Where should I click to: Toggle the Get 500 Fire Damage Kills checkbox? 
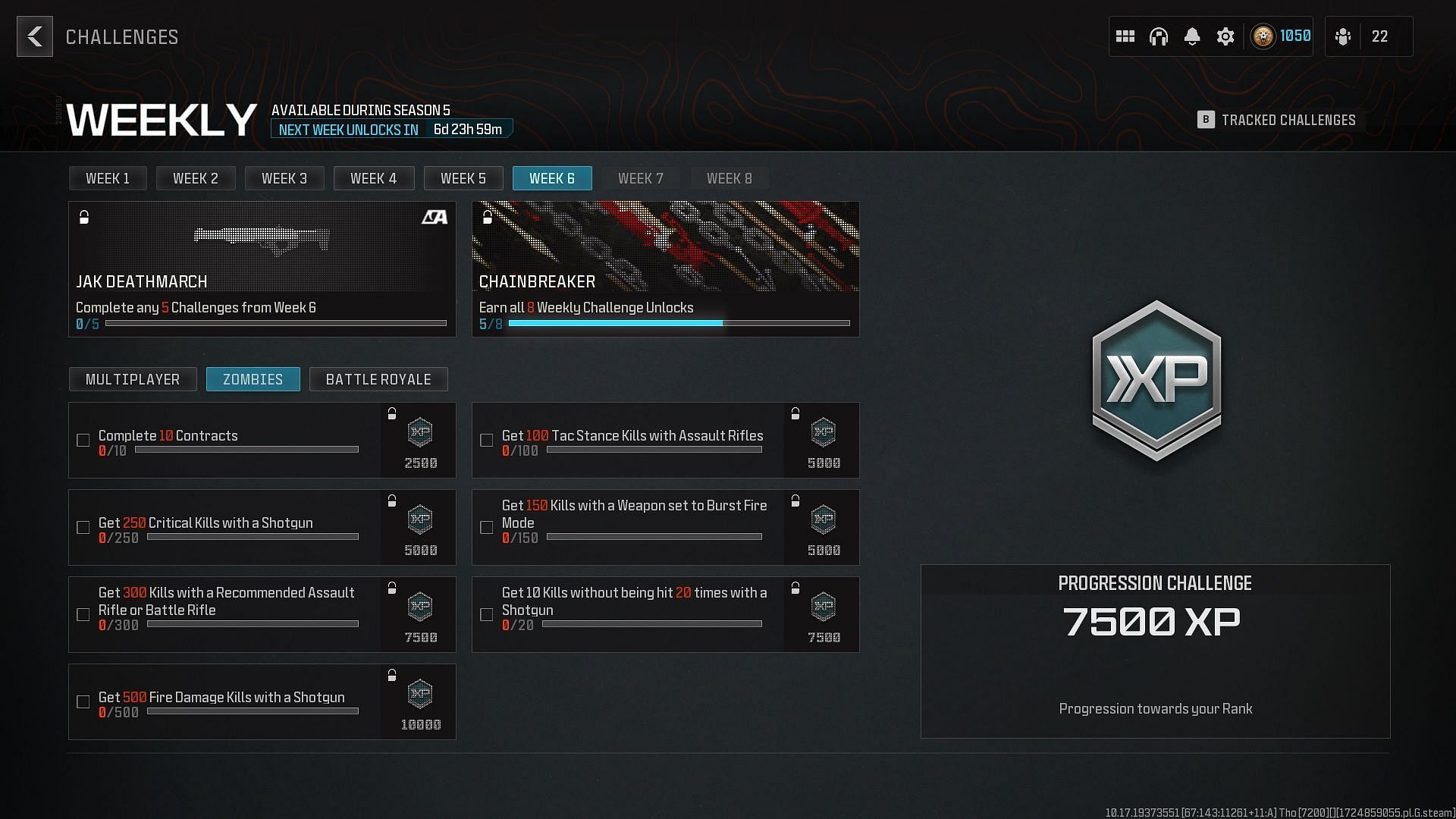(x=82, y=701)
